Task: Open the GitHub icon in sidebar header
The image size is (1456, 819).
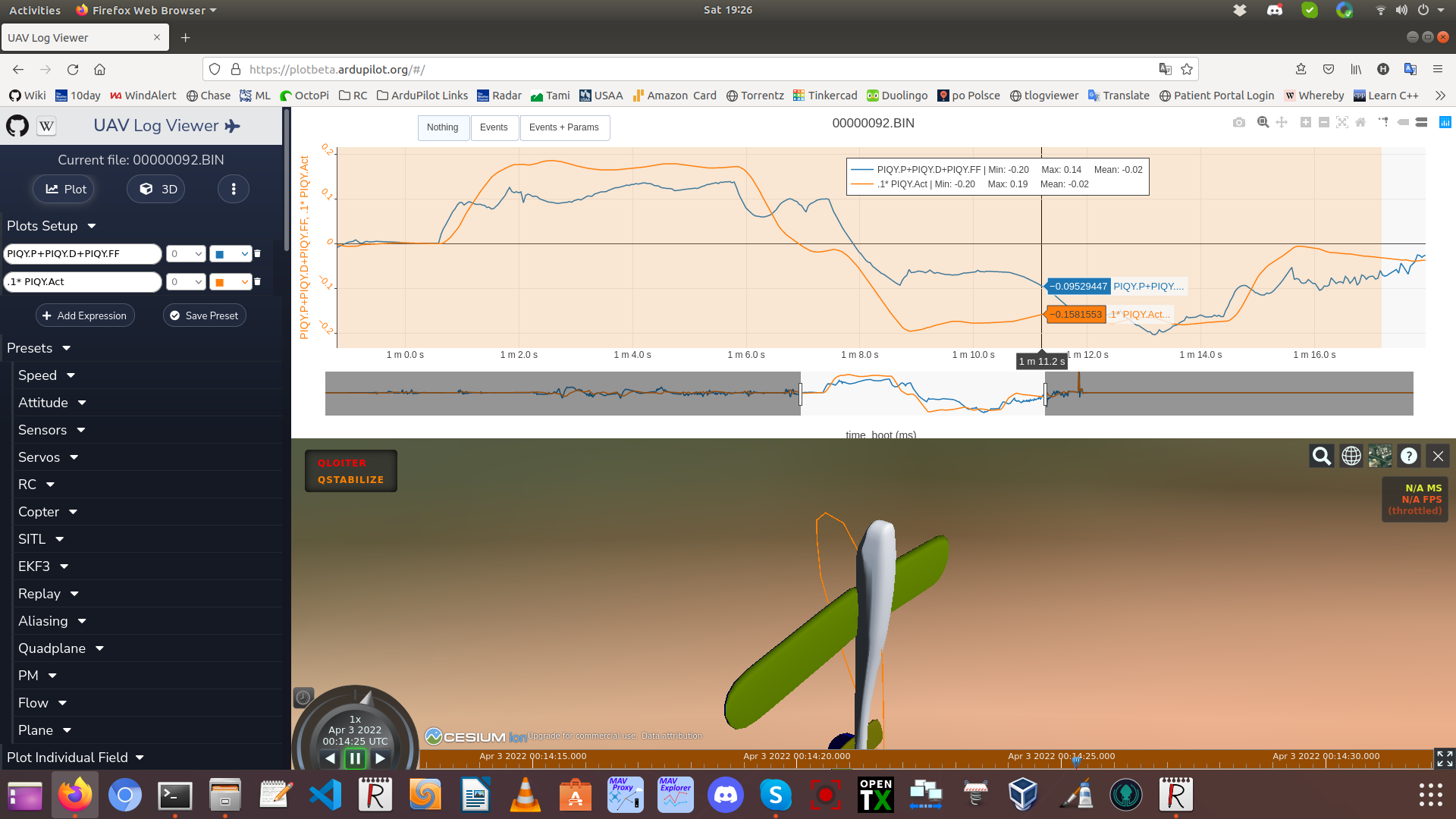Action: (17, 126)
